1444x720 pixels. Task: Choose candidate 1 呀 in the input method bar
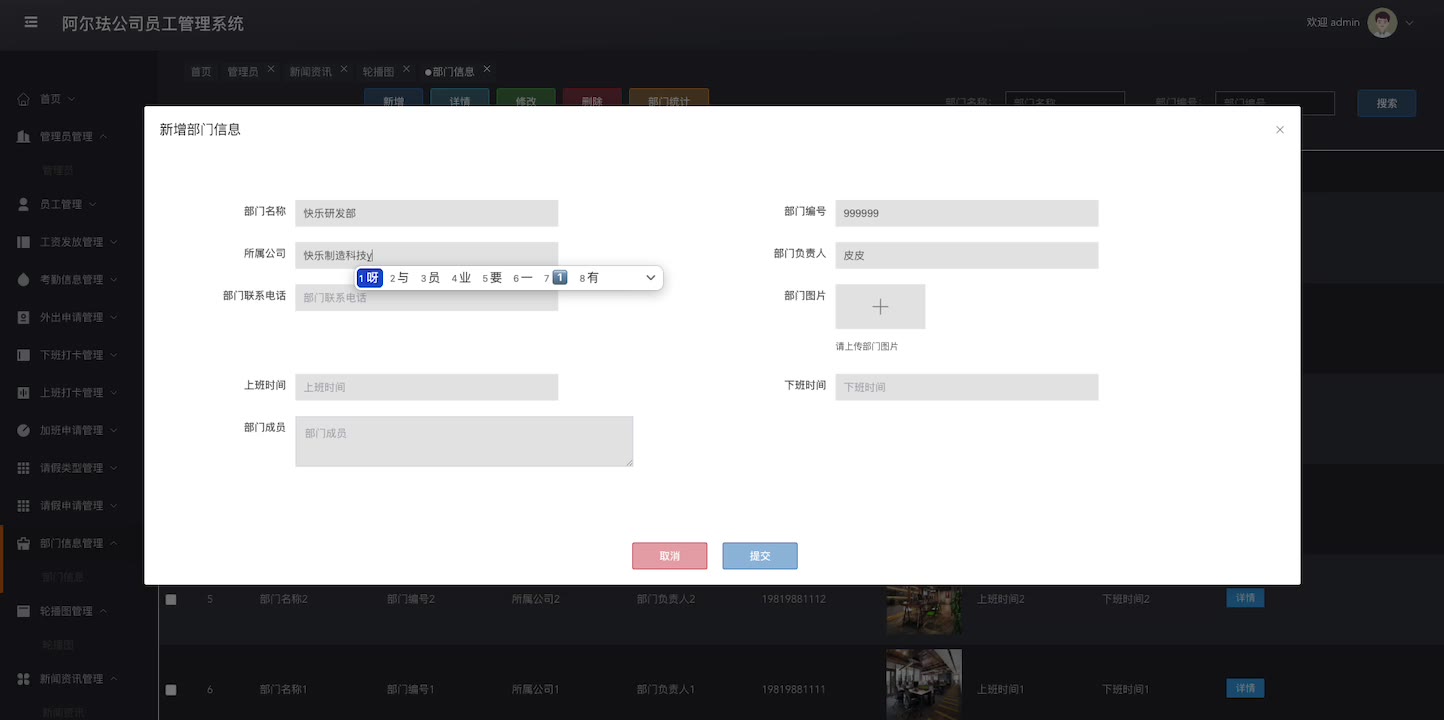click(x=370, y=278)
